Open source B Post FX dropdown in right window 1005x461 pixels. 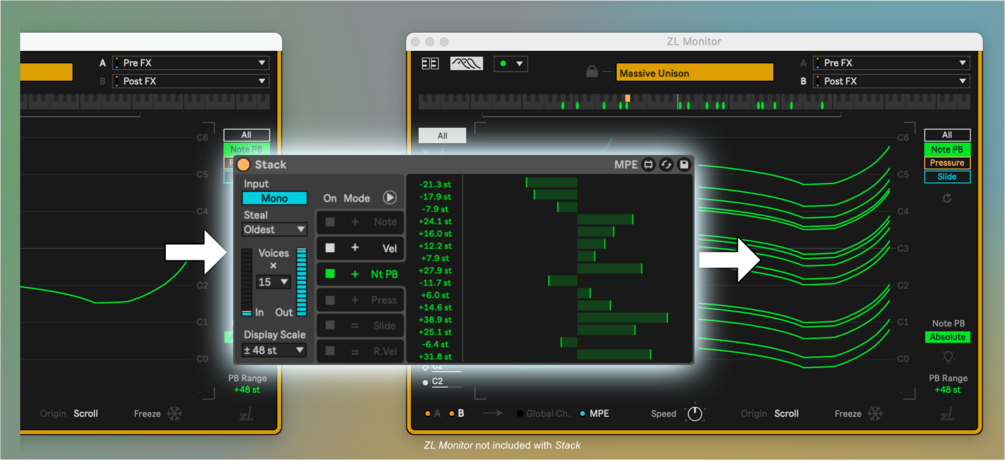(890, 81)
